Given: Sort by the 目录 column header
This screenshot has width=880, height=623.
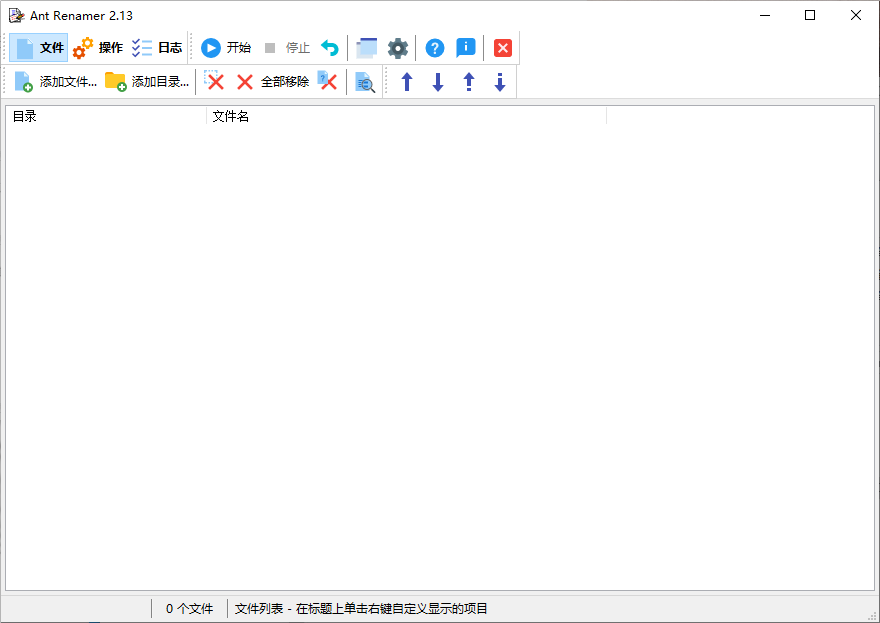Looking at the screenshot, I should [106, 116].
